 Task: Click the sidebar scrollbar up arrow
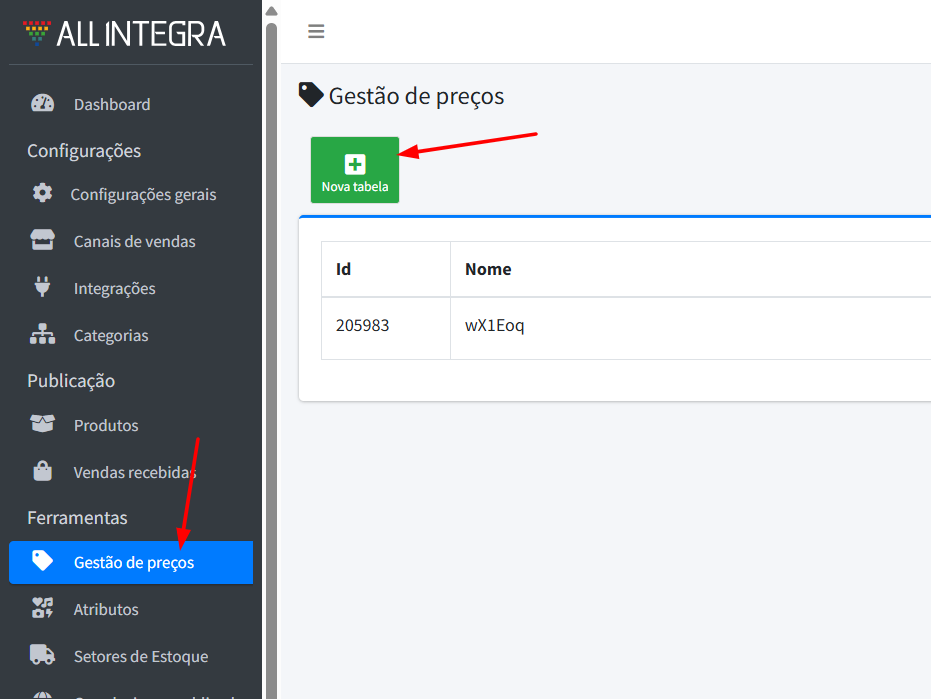click(x=271, y=11)
